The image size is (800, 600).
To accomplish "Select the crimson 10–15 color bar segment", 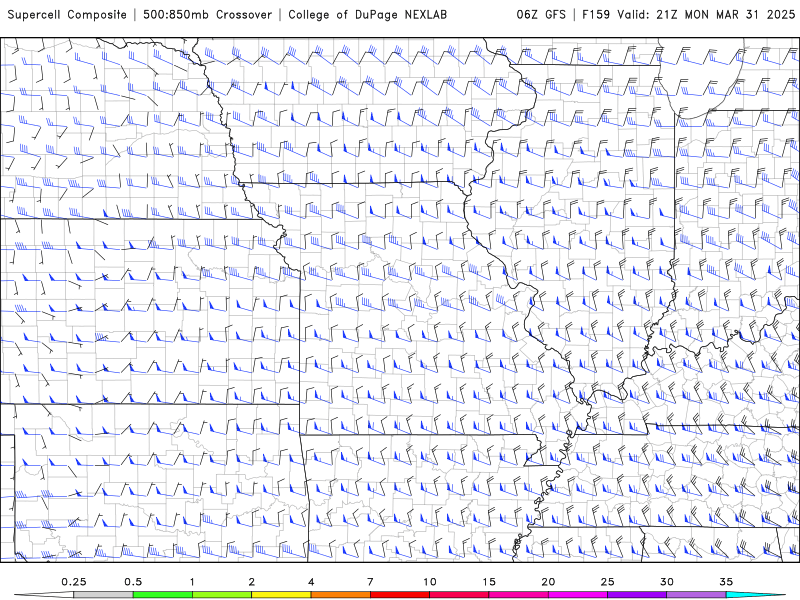I will [459, 595].
